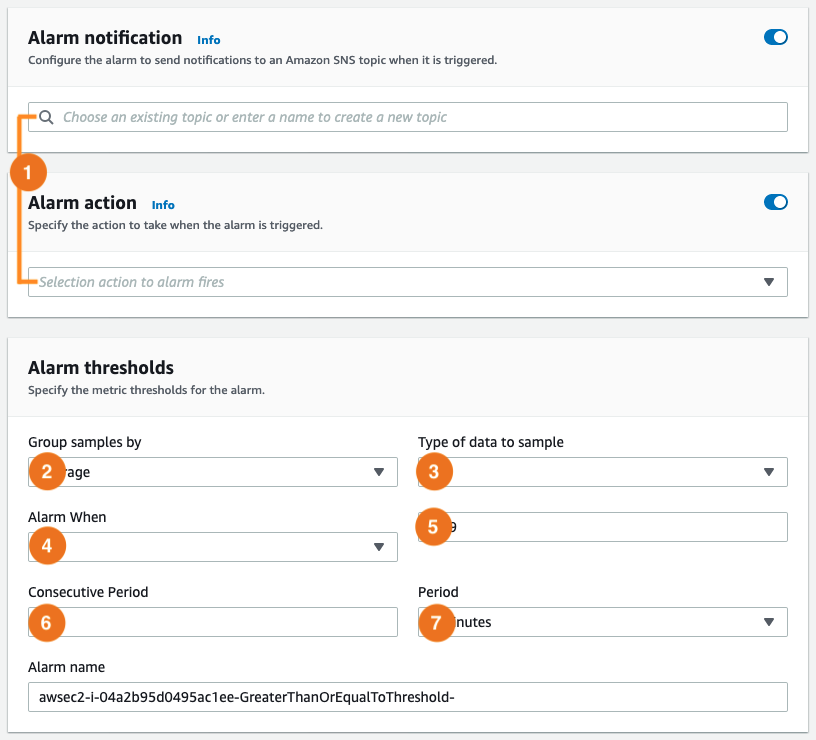The height and width of the screenshot is (740, 816).
Task: Open the Selection action to alarm fires dropdown
Action: coord(400,282)
